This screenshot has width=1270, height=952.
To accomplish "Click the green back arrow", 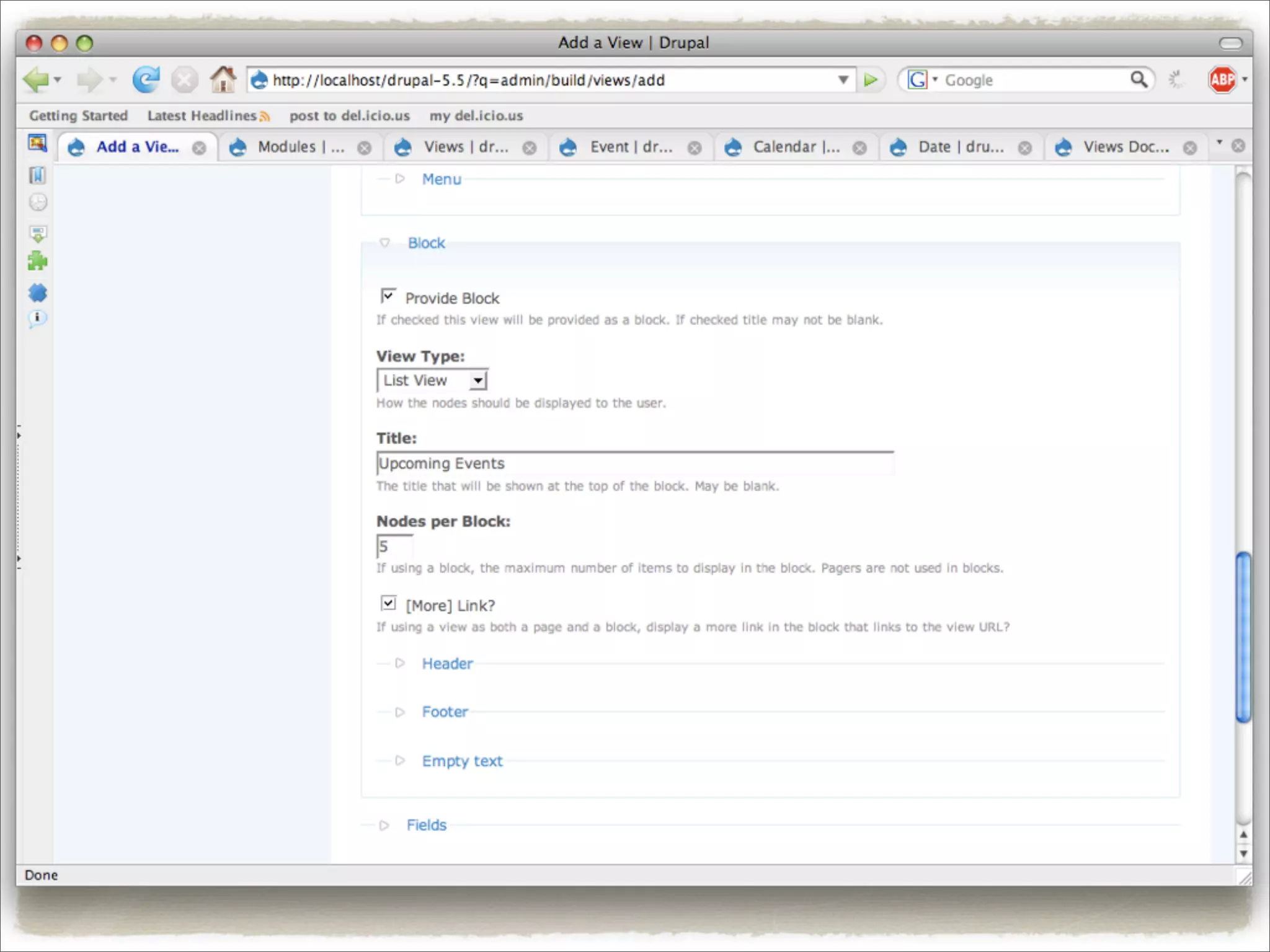I will click(x=35, y=80).
